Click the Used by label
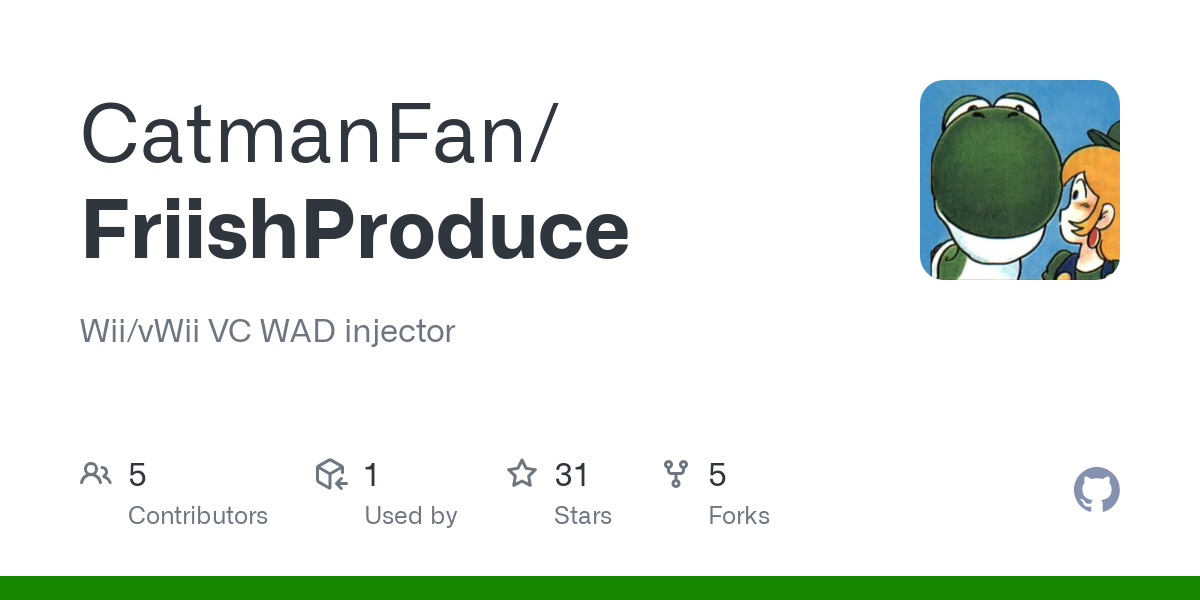This screenshot has width=1200, height=600. (x=411, y=516)
